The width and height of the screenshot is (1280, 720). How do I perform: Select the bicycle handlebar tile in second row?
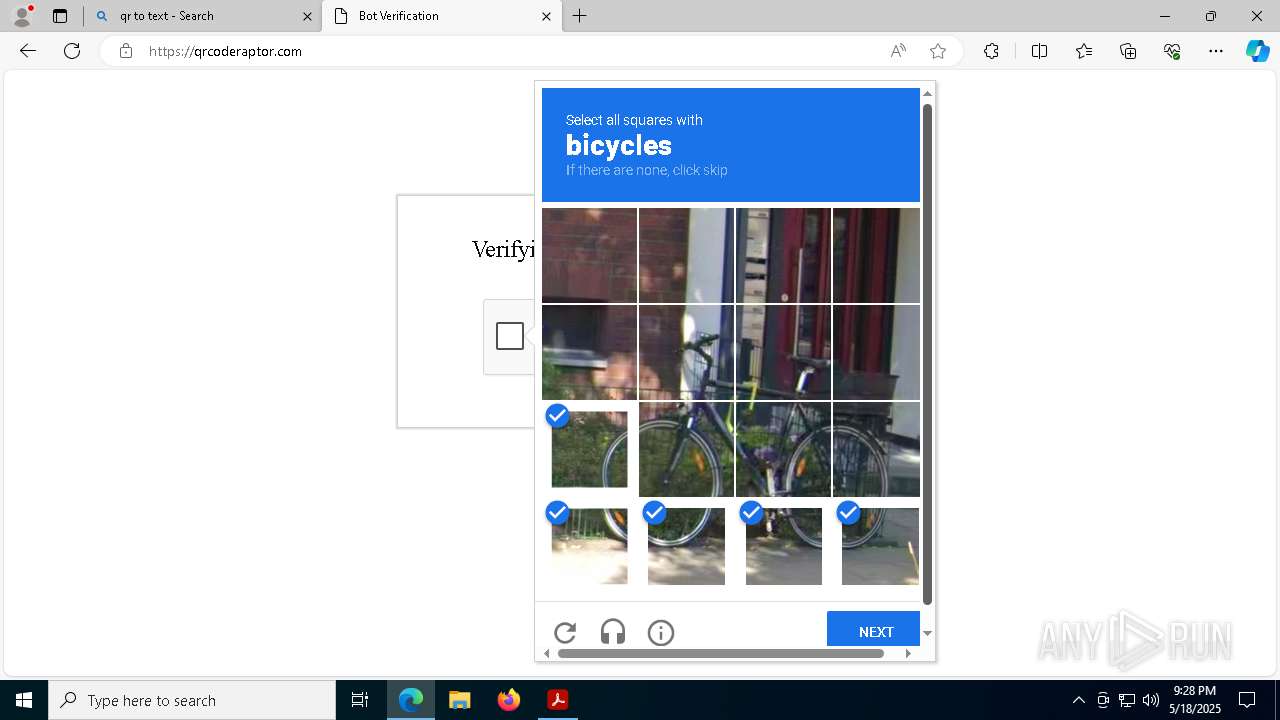686,352
